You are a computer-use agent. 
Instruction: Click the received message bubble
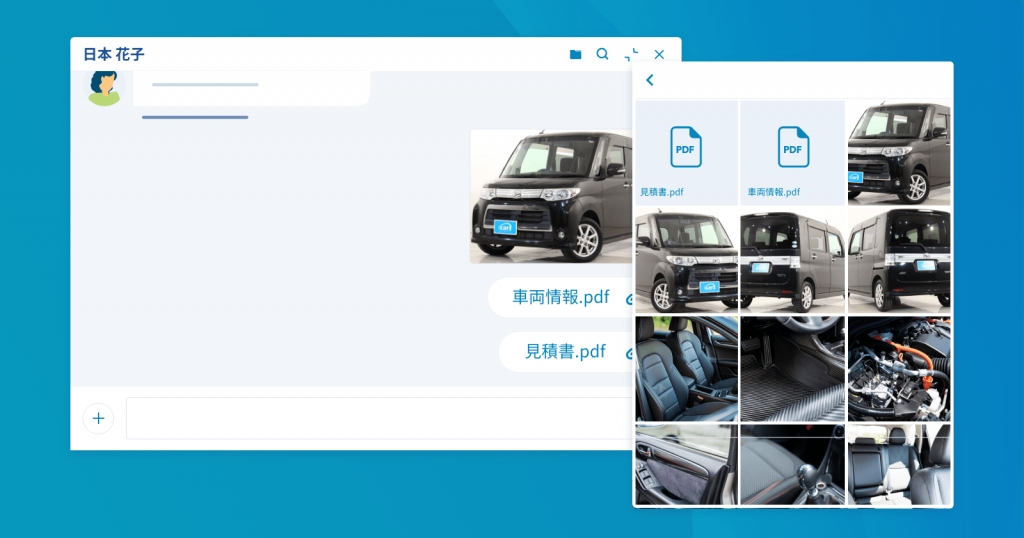click(x=251, y=88)
